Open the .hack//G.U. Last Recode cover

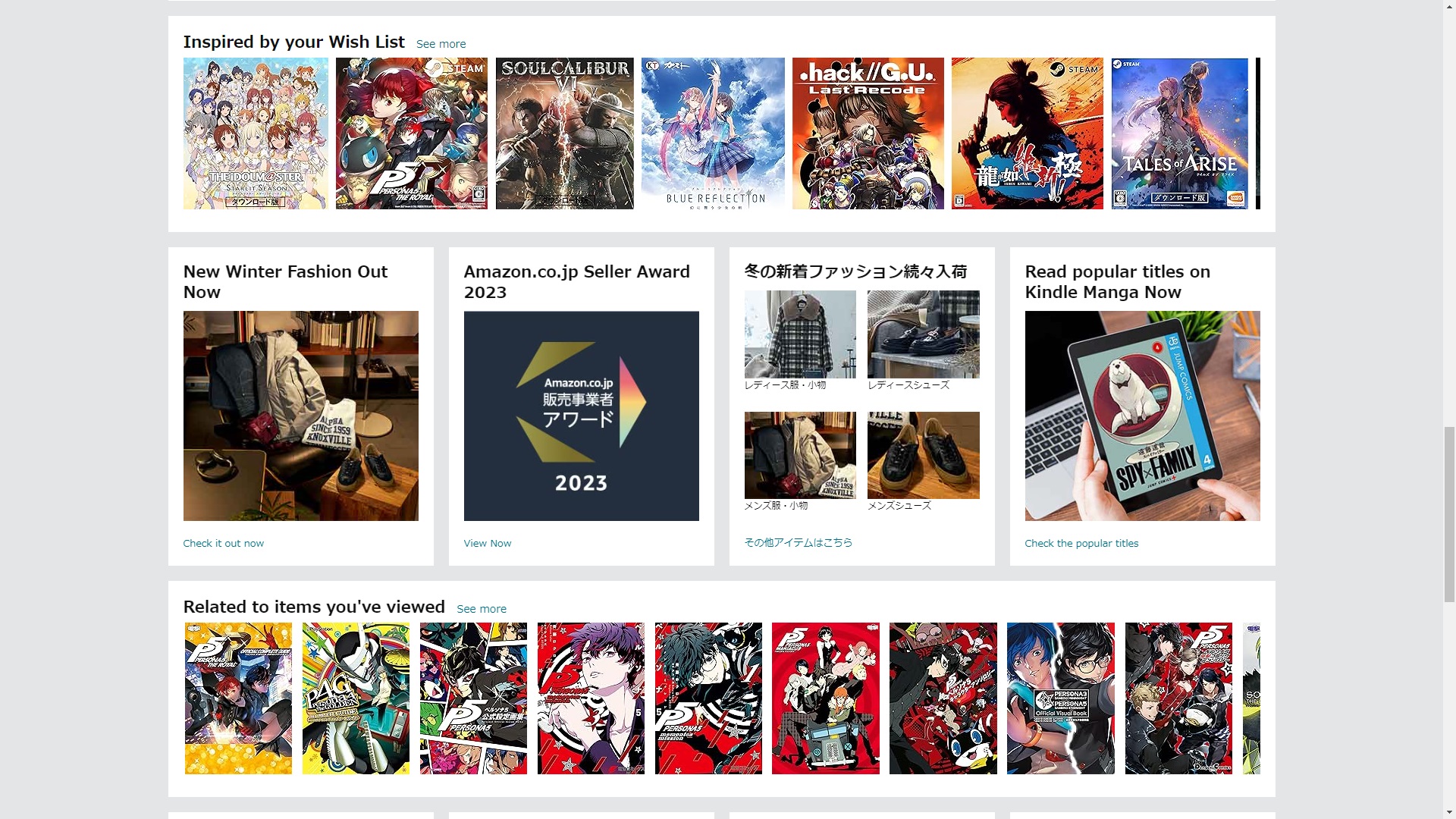[x=868, y=133]
